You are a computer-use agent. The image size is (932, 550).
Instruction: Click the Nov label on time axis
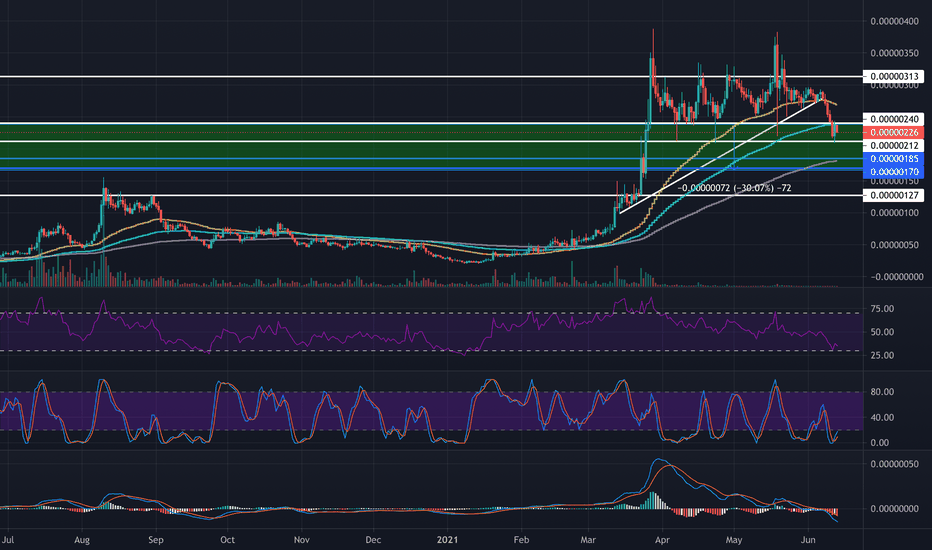[301, 540]
